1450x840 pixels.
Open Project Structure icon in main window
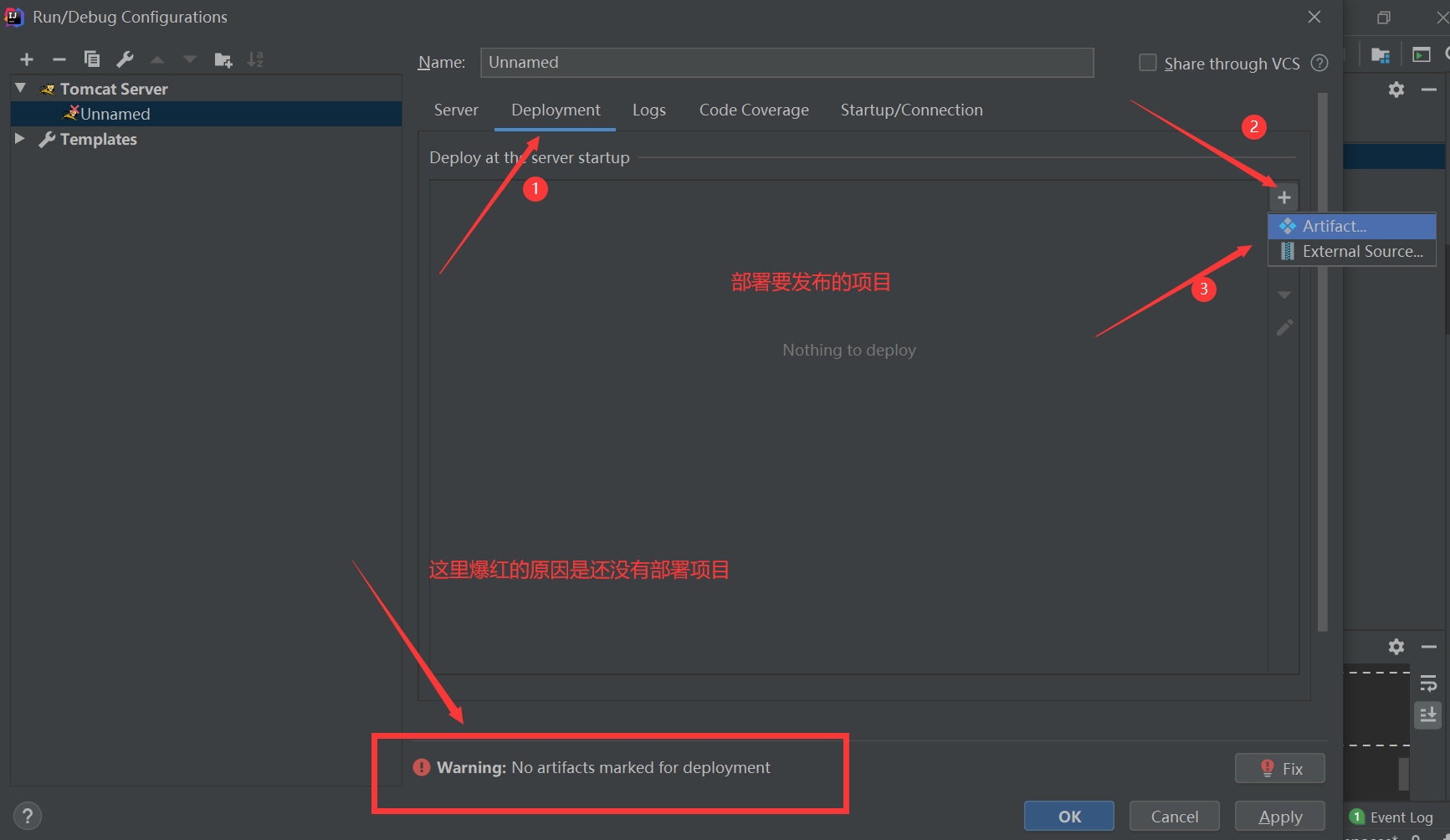(1381, 55)
